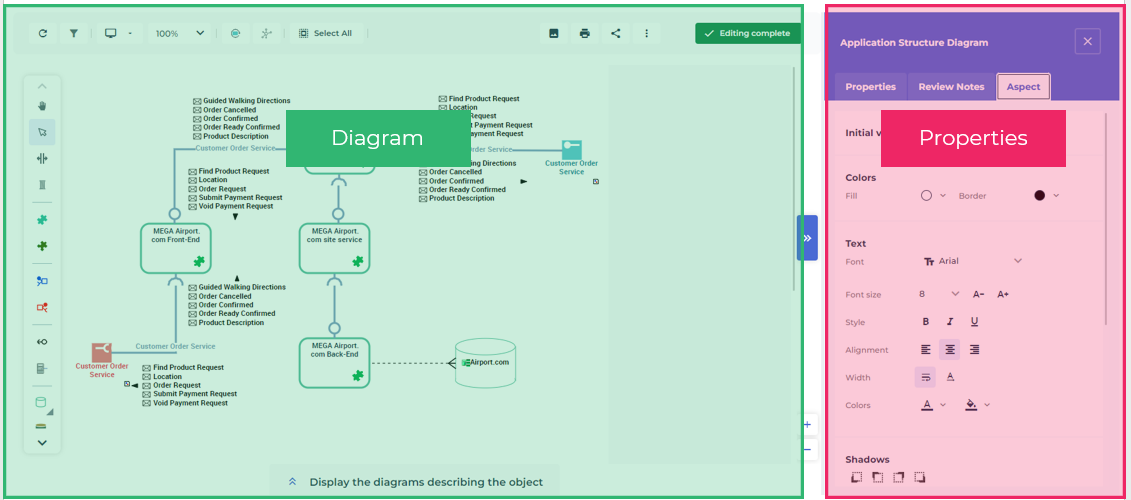This screenshot has height=500, width=1131.
Task: Toggle bold text style
Action: 925,322
